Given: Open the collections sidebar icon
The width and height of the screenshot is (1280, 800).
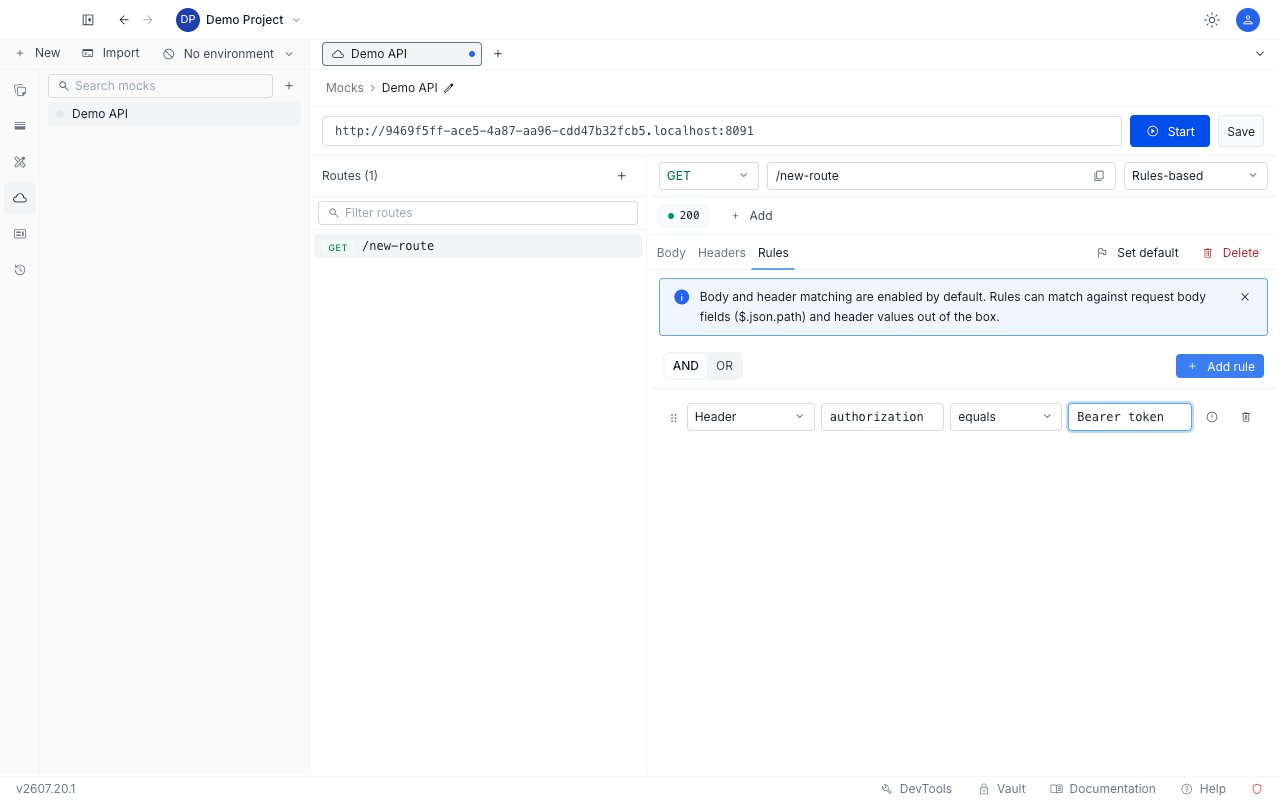Looking at the screenshot, I should pyautogui.click(x=20, y=90).
